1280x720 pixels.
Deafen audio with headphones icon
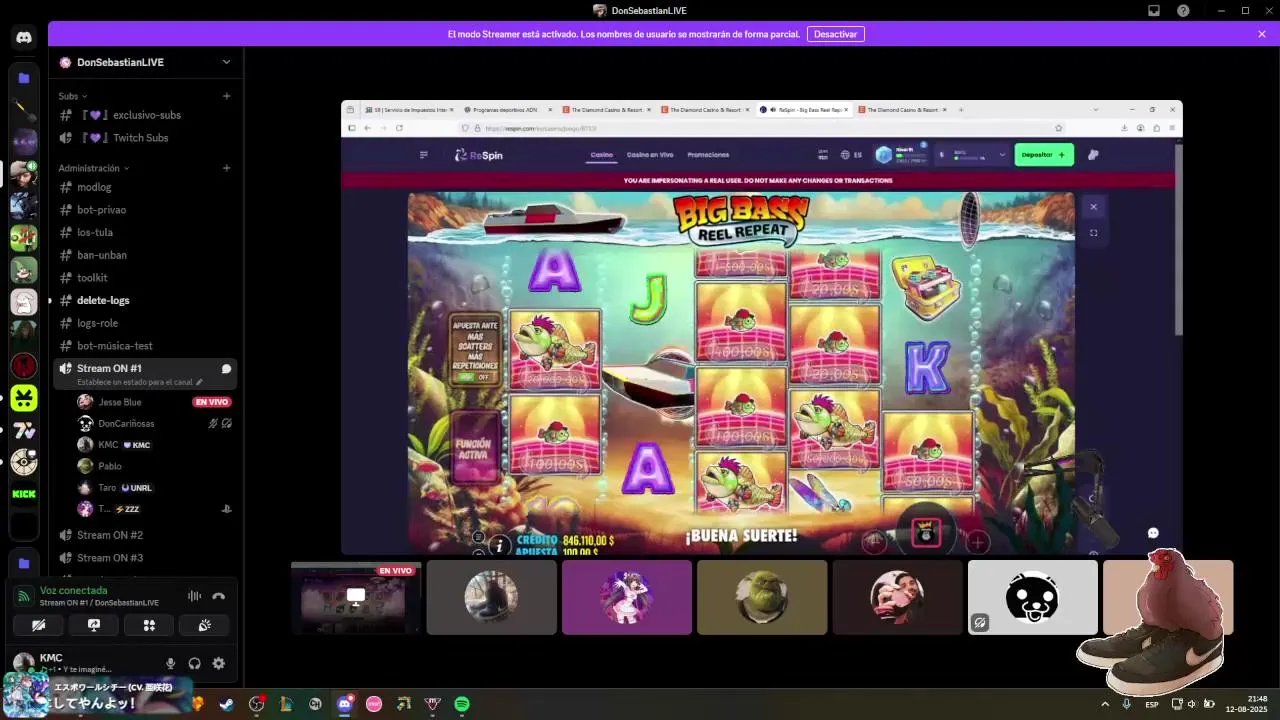[x=194, y=663]
